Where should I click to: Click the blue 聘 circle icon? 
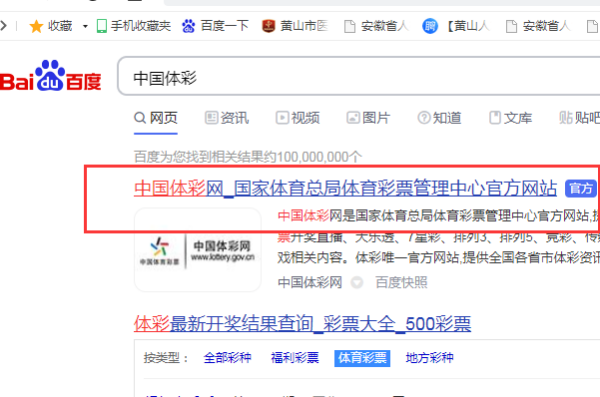[430, 26]
